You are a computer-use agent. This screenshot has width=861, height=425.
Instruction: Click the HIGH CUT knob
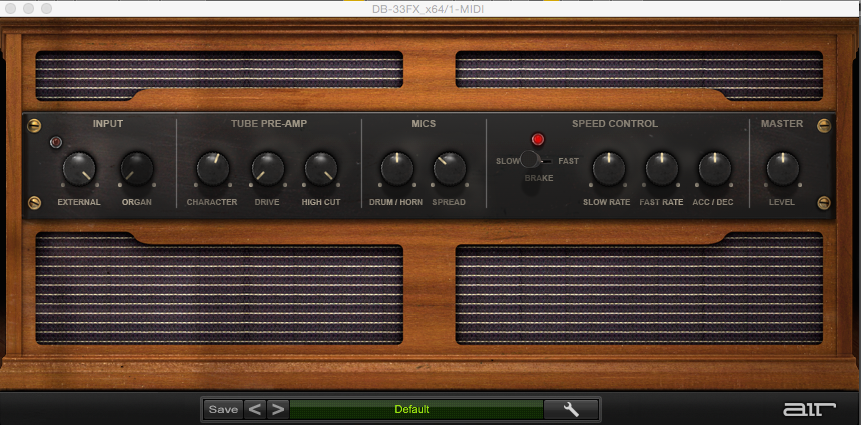pyautogui.click(x=321, y=169)
